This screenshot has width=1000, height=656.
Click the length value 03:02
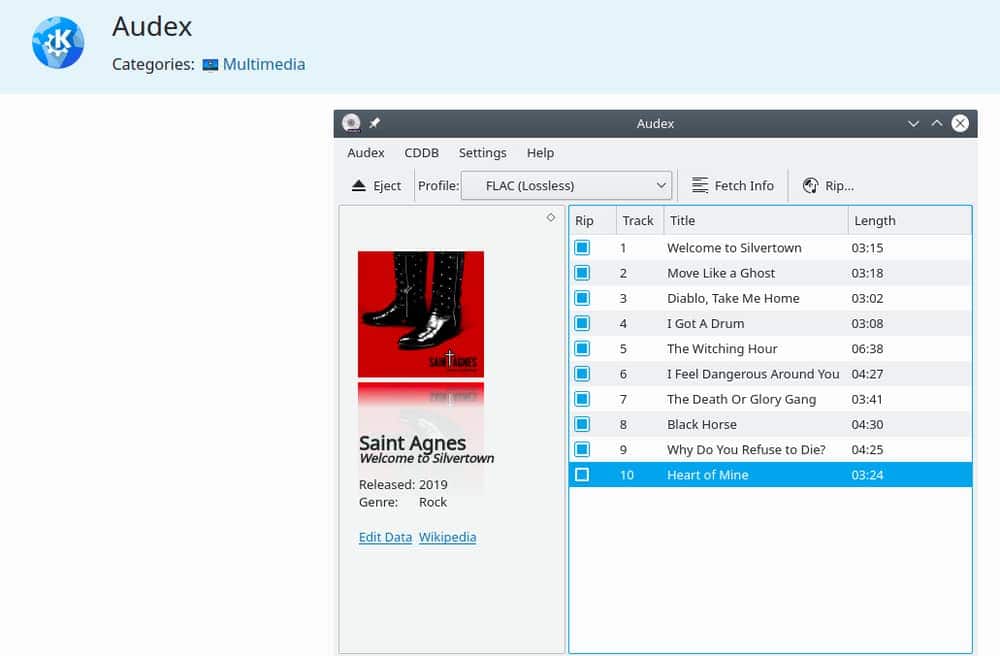pyautogui.click(x=867, y=298)
